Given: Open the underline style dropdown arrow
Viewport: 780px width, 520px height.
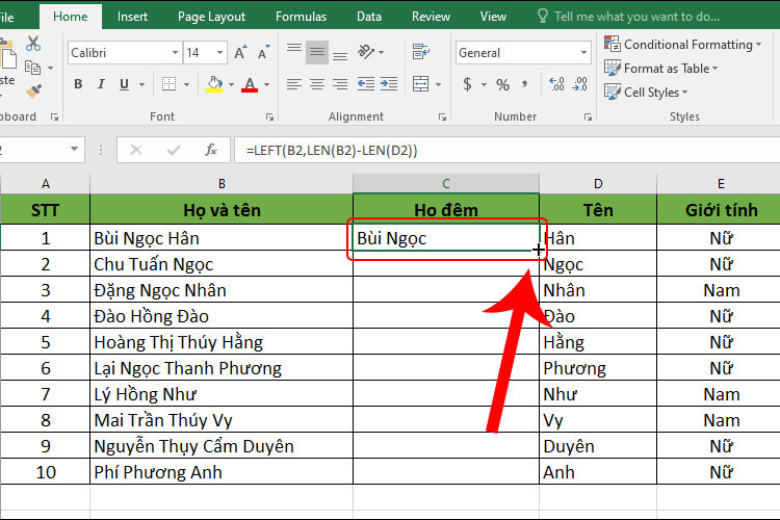Looking at the screenshot, I should click(142, 85).
